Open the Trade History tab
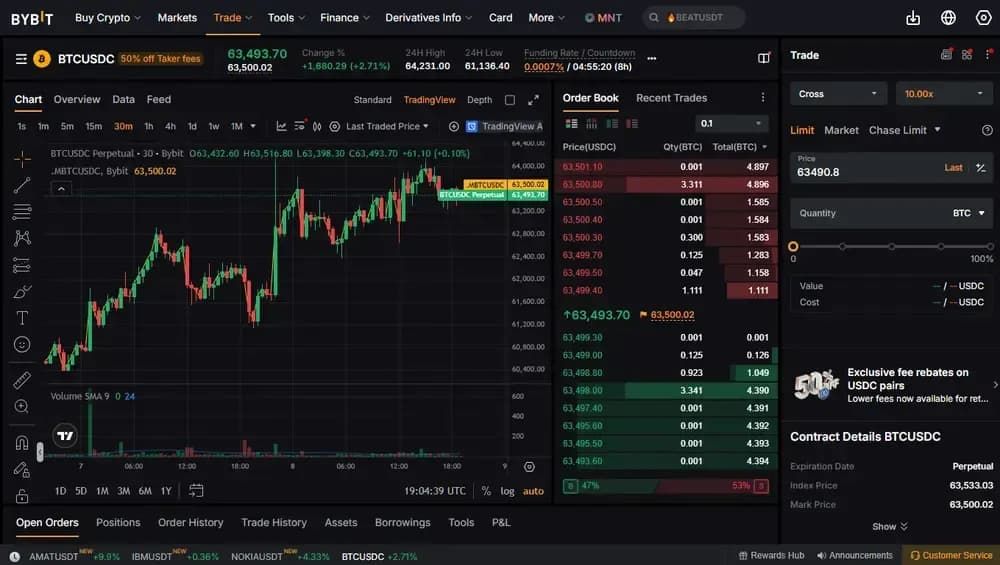1000x565 pixels. click(x=274, y=522)
